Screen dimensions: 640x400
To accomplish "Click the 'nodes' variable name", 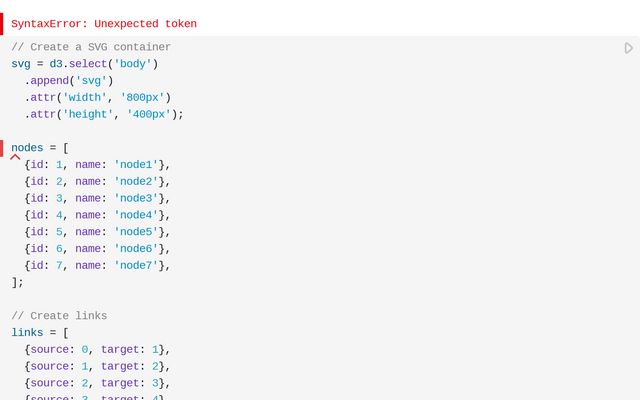I will pos(27,148).
